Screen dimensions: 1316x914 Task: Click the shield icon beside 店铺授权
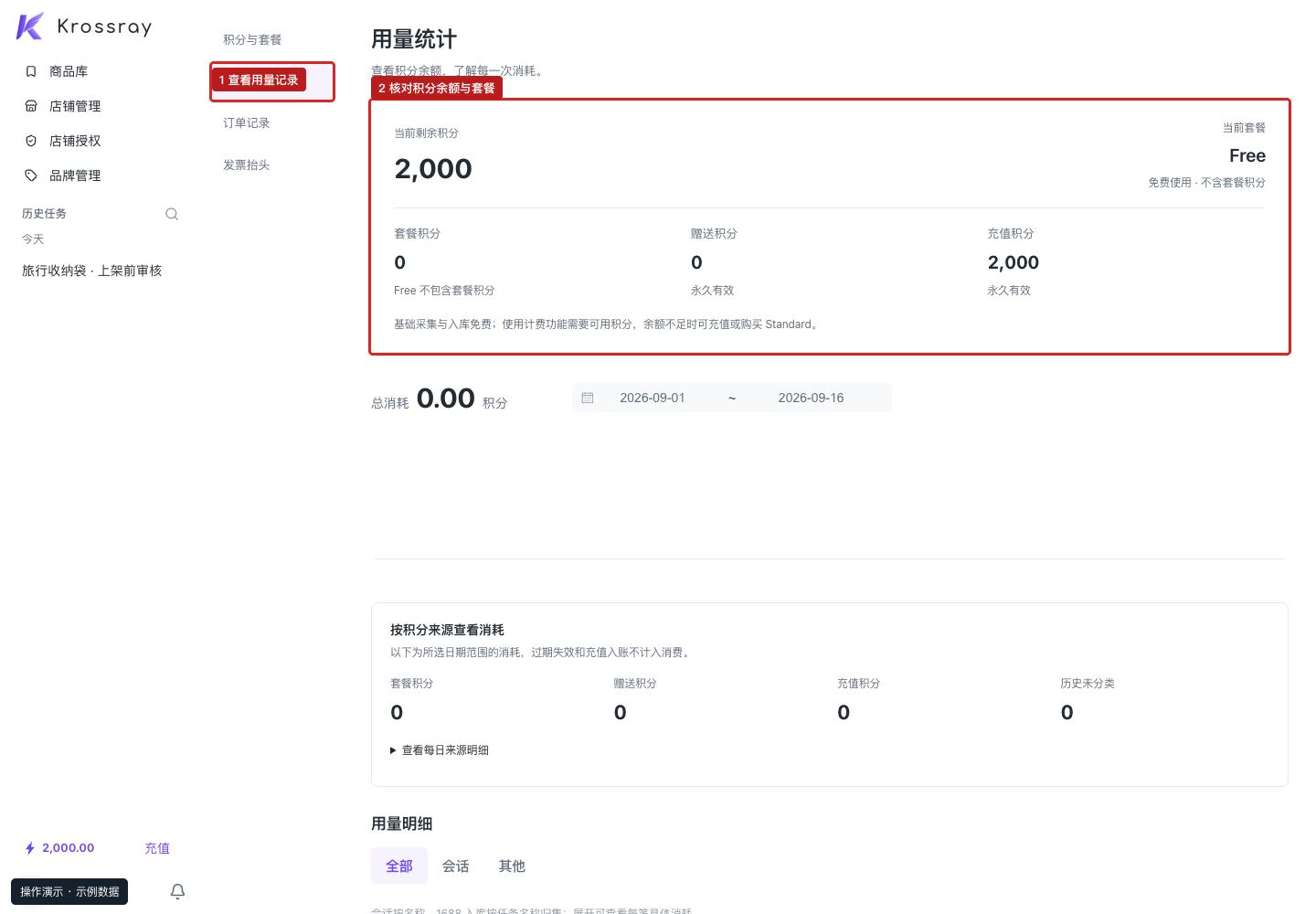pos(31,141)
